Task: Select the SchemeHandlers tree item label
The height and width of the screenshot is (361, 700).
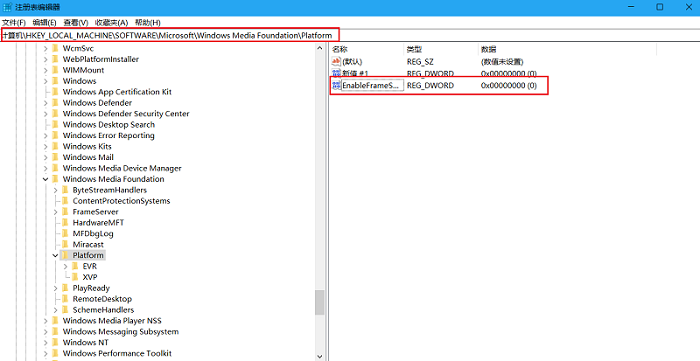Action: coord(103,310)
